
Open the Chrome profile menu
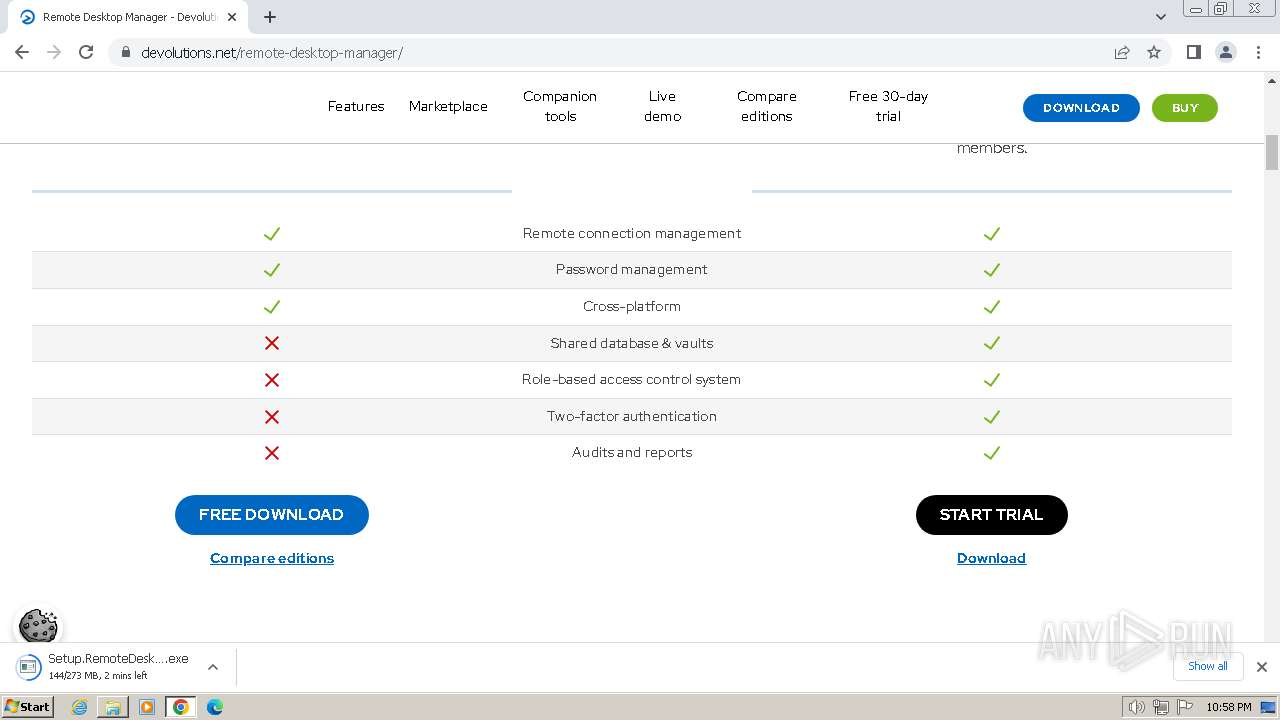click(x=1226, y=52)
